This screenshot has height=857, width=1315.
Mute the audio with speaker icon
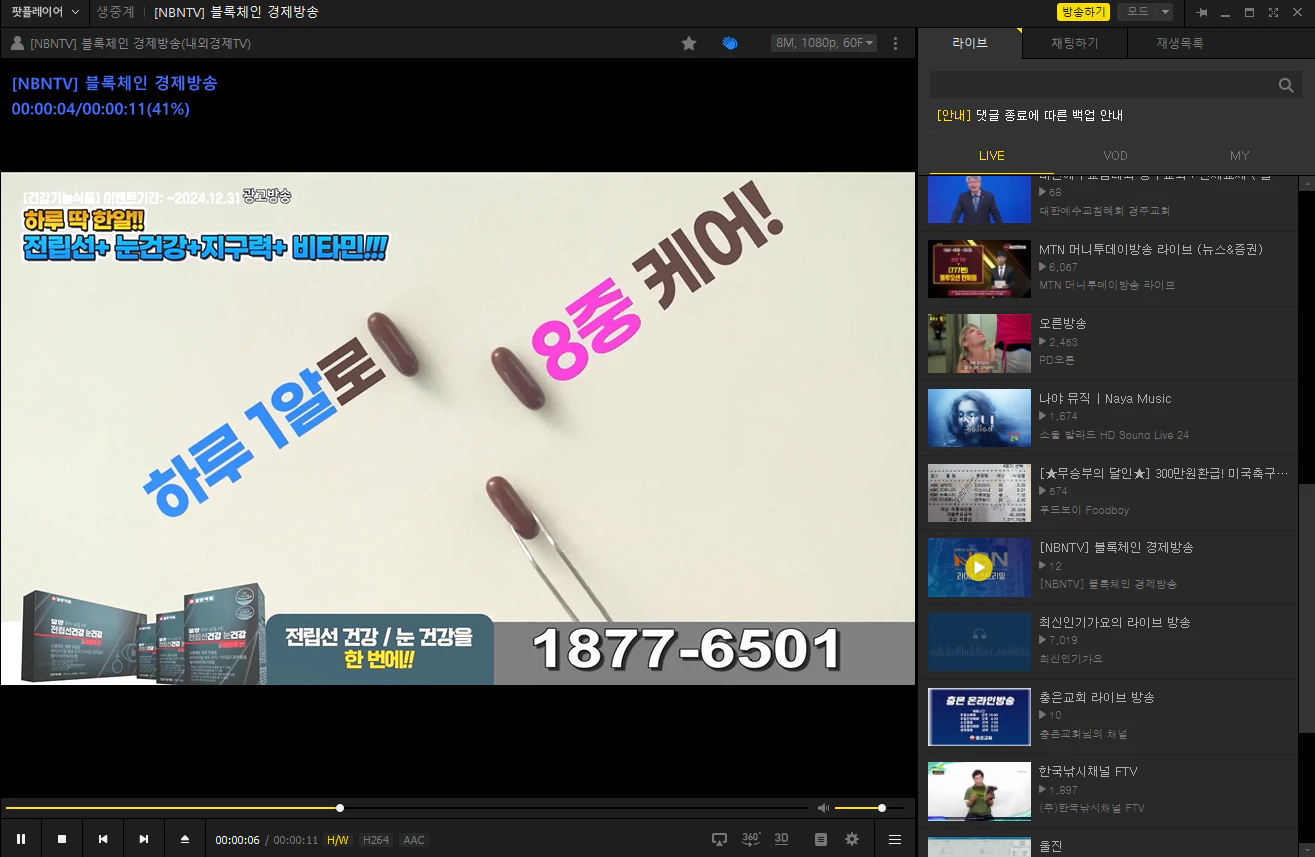[x=823, y=807]
